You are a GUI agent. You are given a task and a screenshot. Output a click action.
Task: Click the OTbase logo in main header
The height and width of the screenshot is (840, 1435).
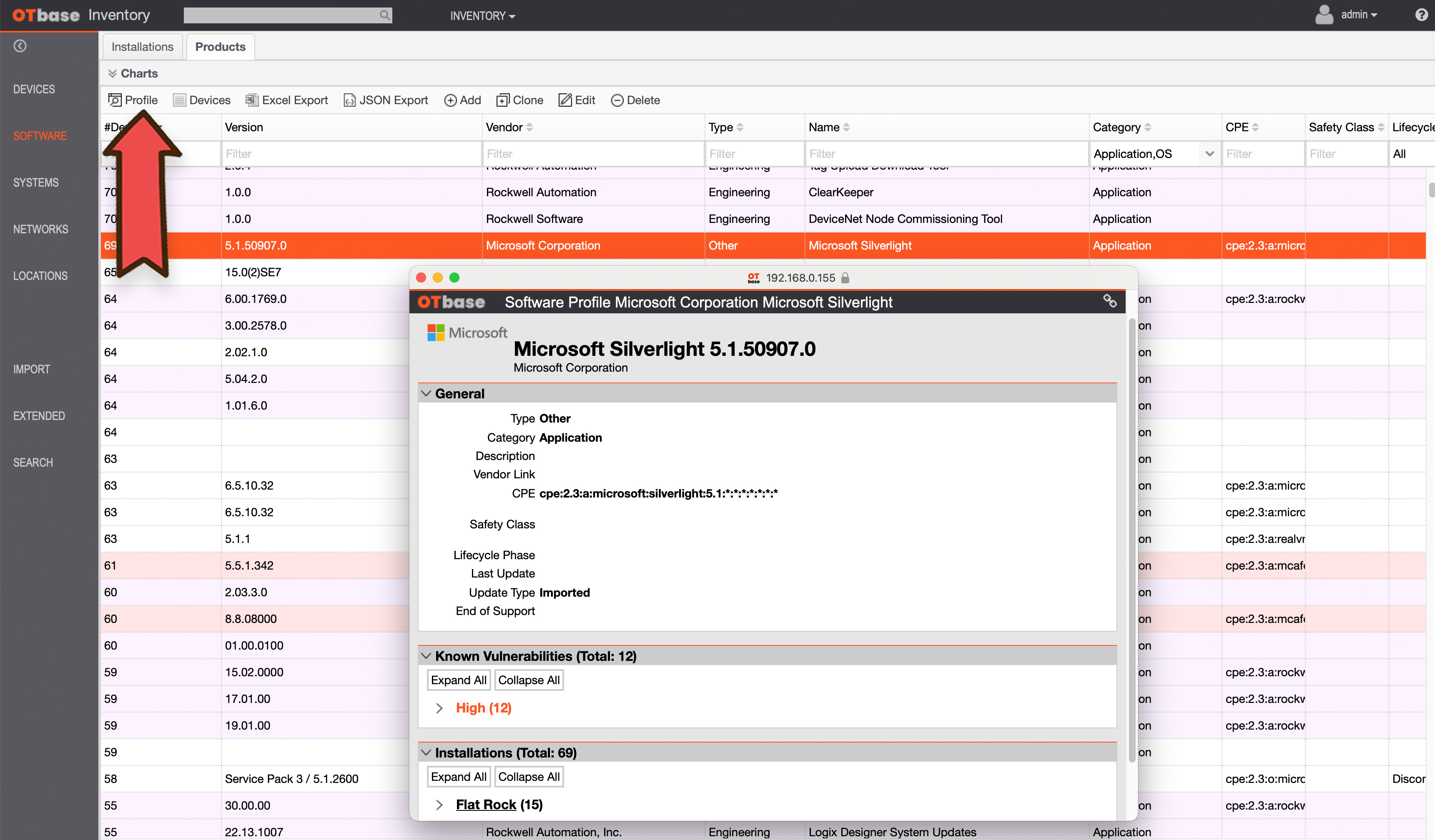(46, 15)
